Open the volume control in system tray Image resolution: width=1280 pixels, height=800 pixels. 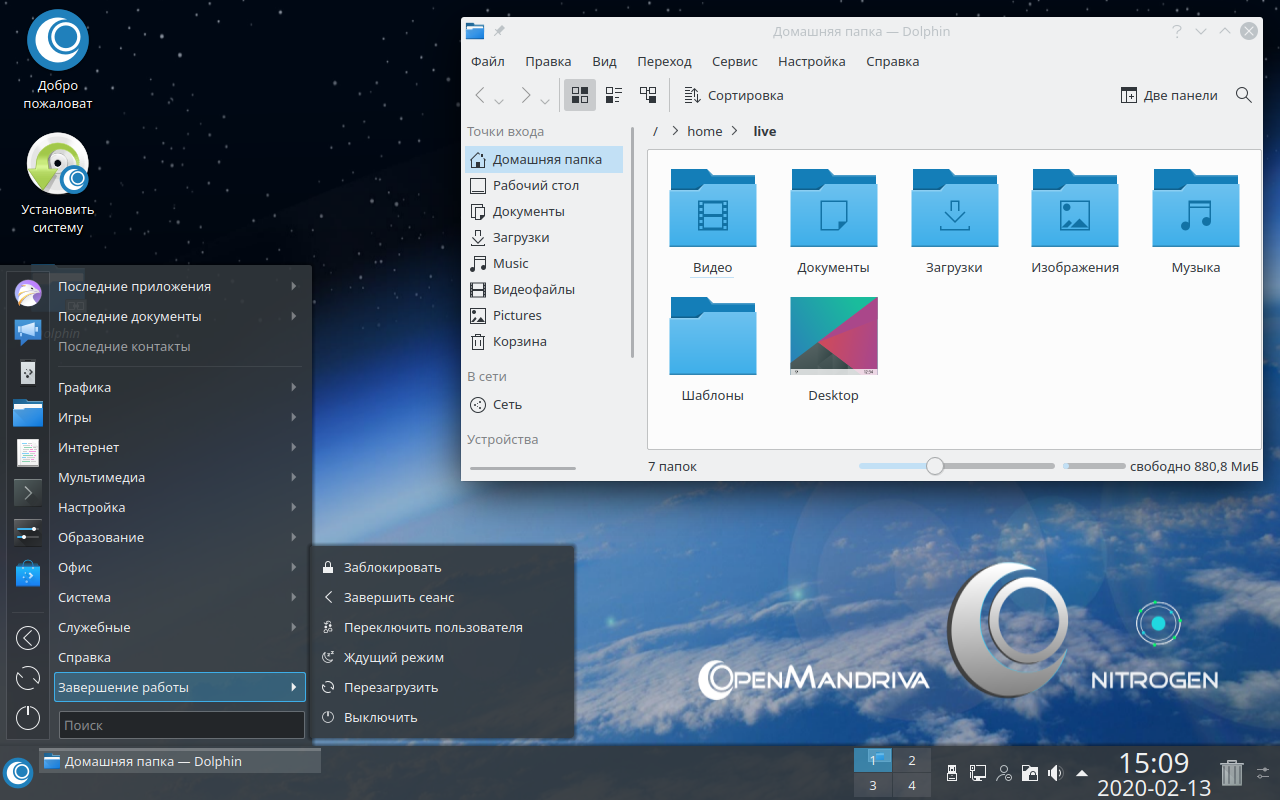[x=1054, y=773]
